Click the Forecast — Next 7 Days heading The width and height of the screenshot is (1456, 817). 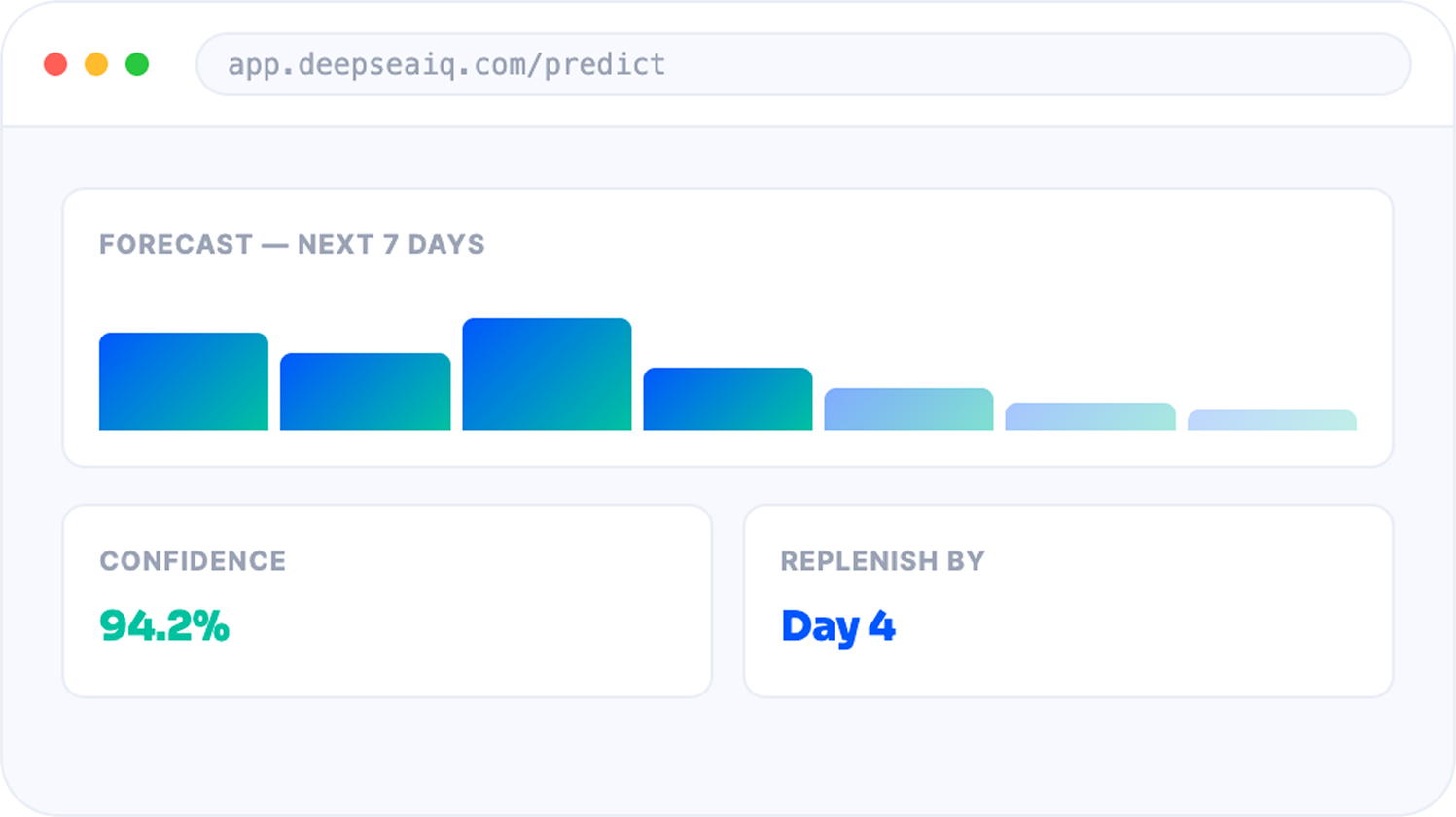coord(292,244)
